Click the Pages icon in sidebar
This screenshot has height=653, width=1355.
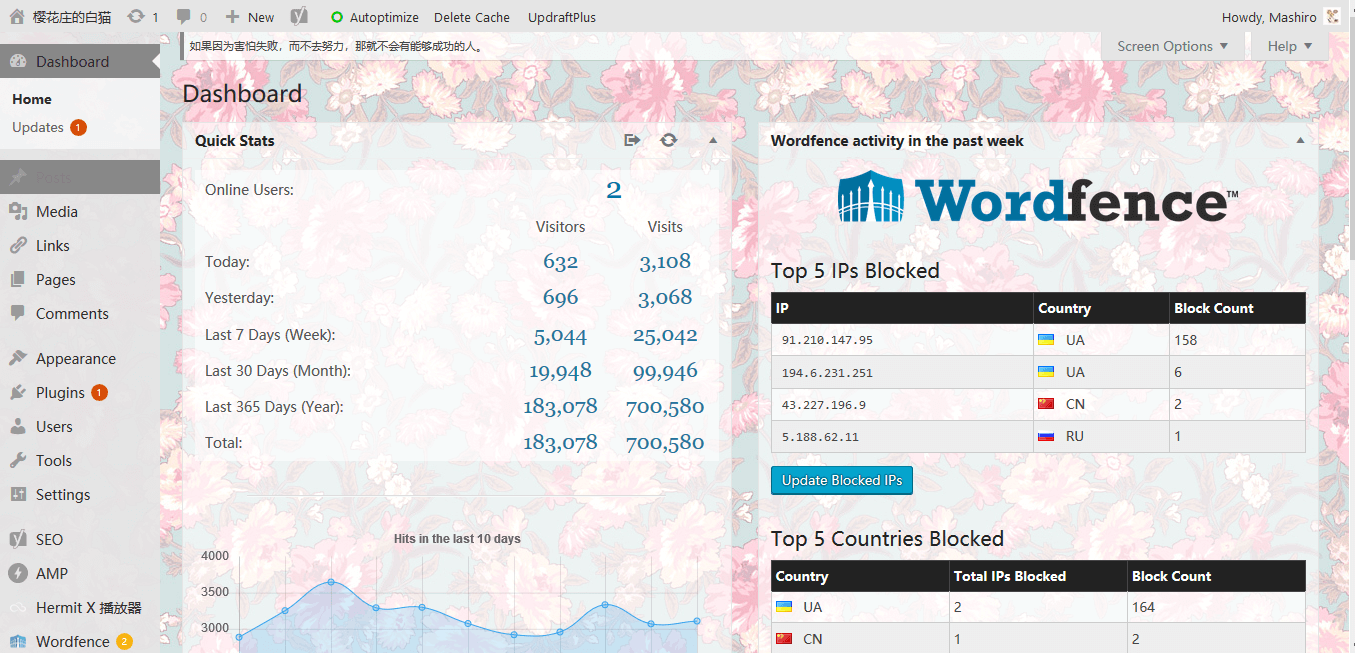pyautogui.click(x=18, y=279)
